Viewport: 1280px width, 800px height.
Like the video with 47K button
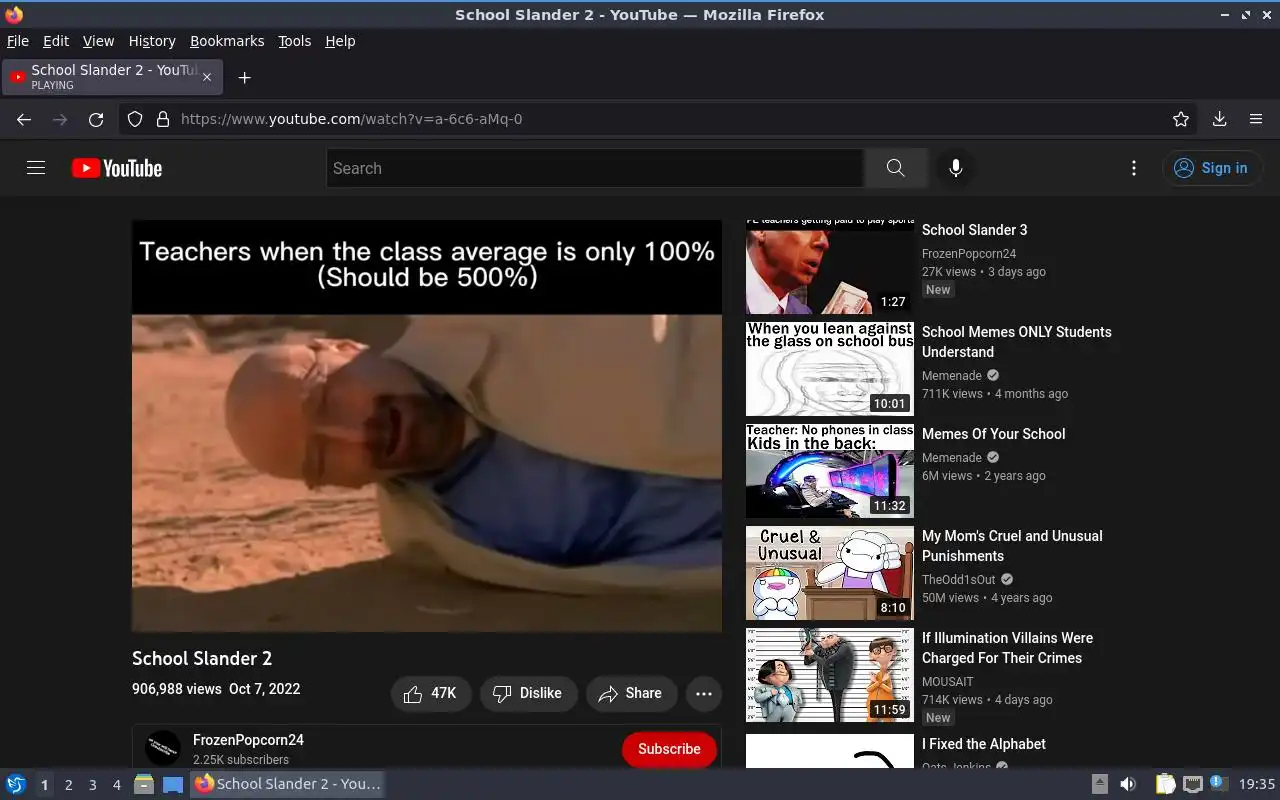point(431,693)
